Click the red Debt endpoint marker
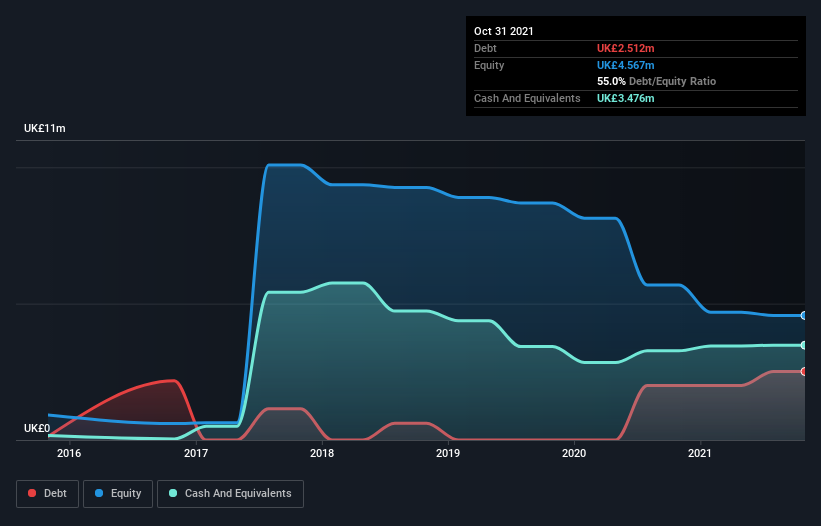Screen dimensions: 821x526 [x=804, y=372]
